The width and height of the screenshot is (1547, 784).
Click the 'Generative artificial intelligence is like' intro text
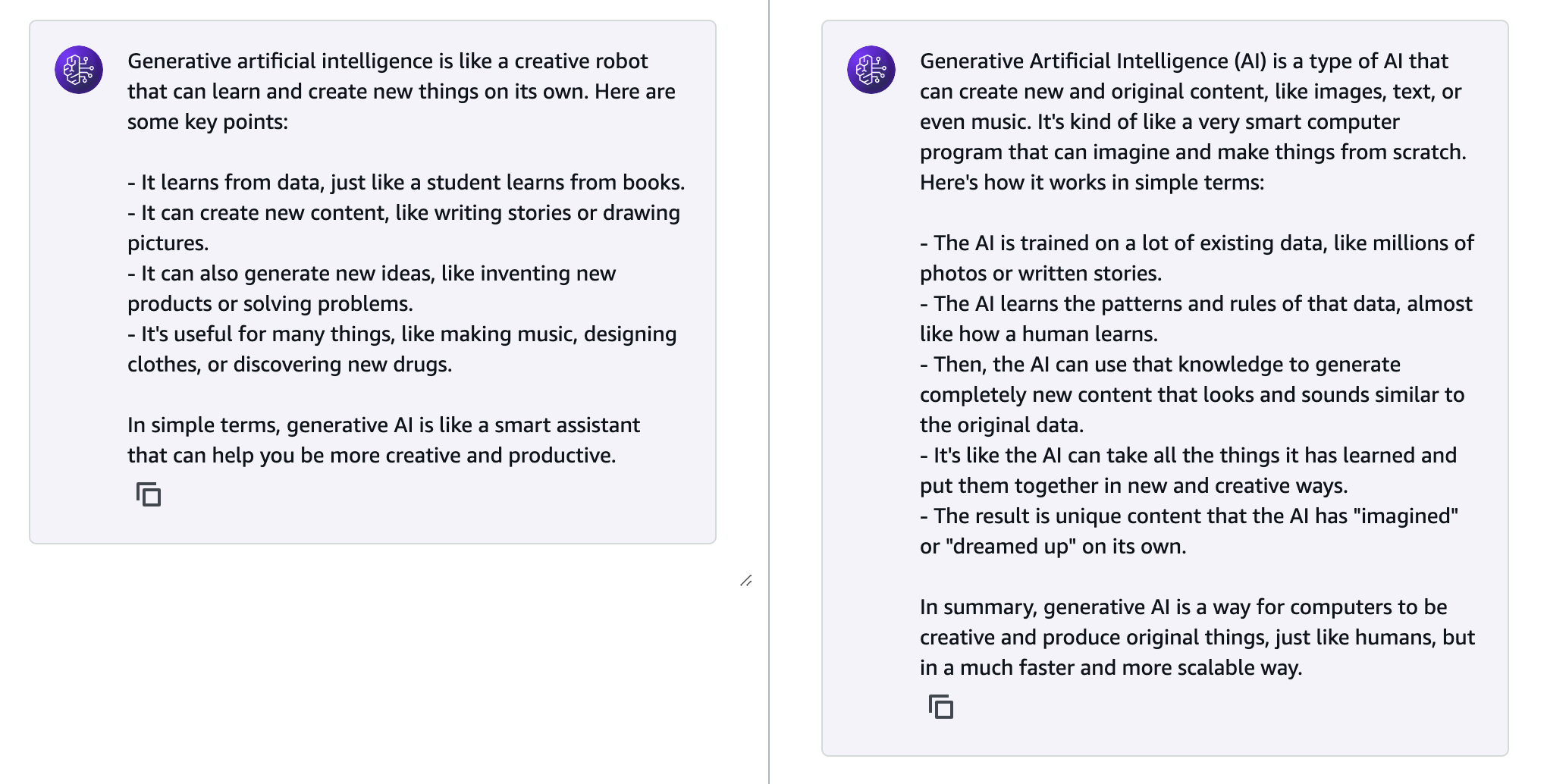coord(401,91)
